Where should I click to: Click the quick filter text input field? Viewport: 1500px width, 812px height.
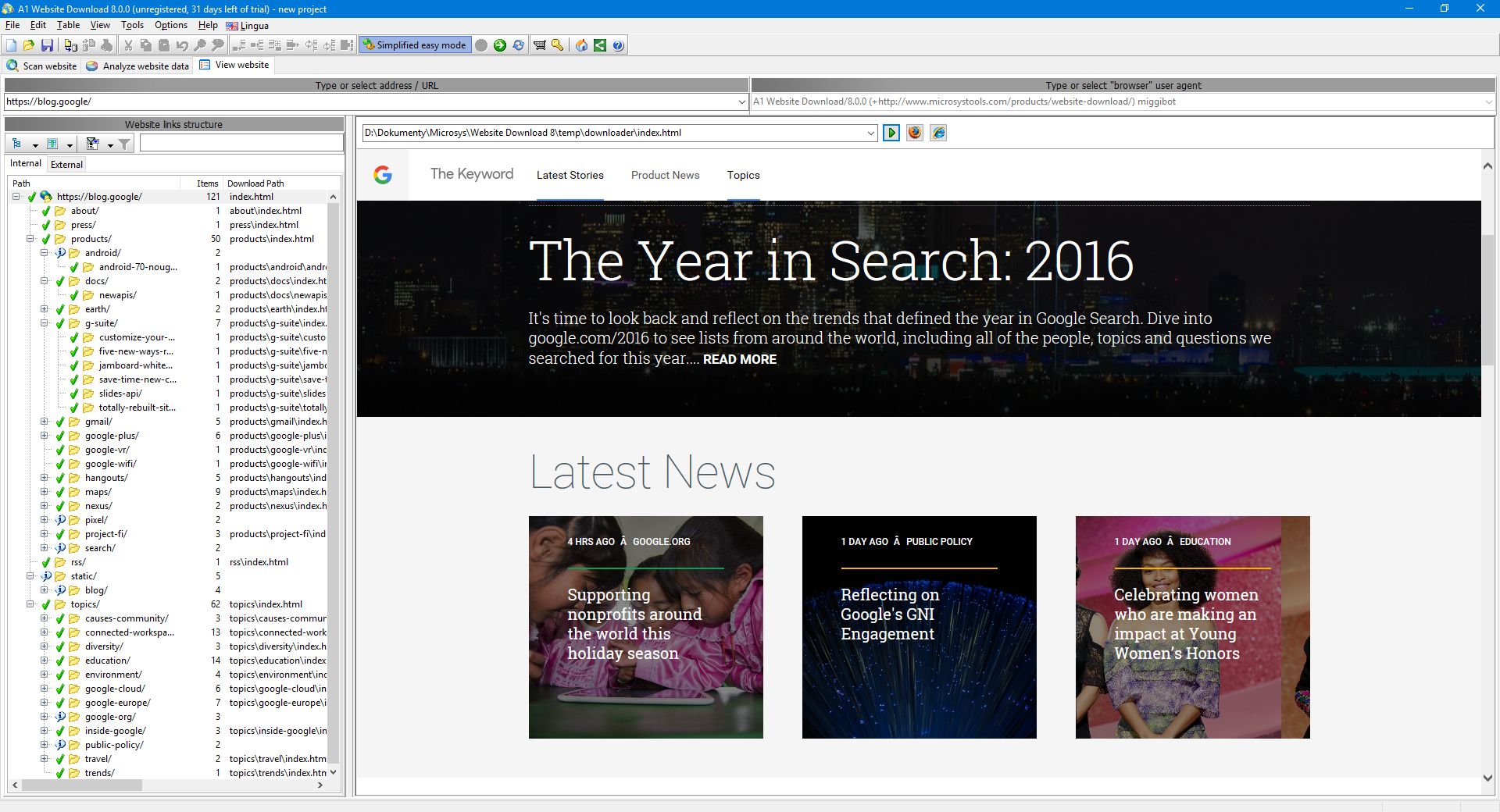tap(241, 144)
